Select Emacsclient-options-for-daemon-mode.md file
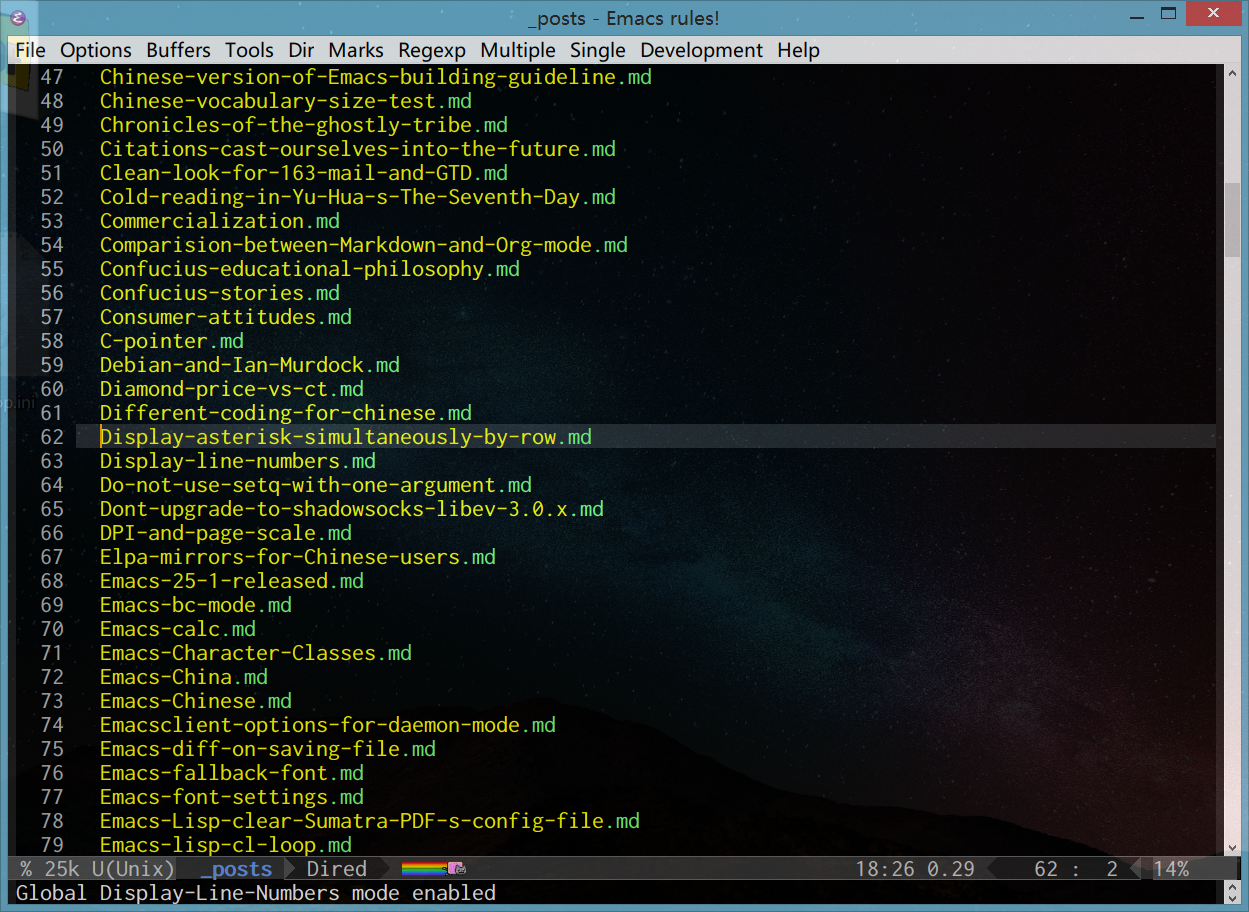1249x912 pixels. tap(328, 725)
